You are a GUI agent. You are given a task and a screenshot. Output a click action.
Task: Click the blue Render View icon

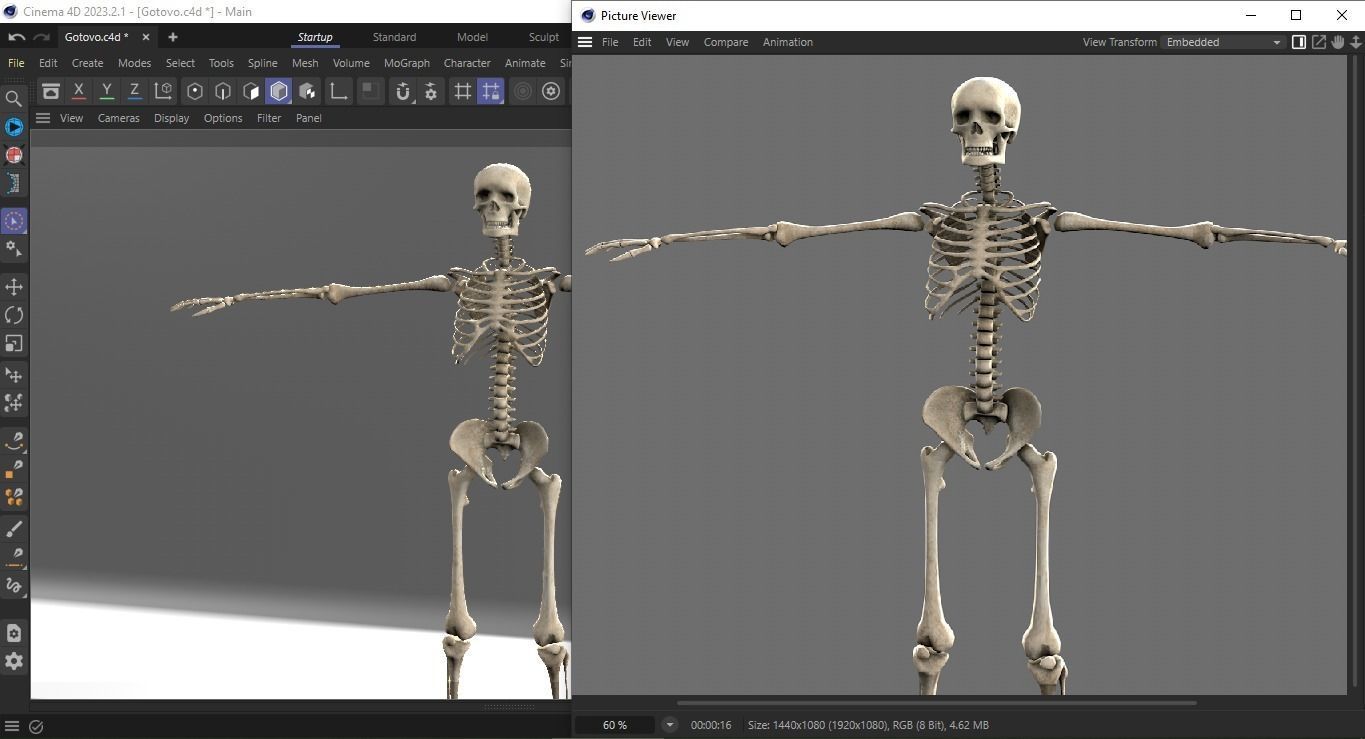point(14,127)
